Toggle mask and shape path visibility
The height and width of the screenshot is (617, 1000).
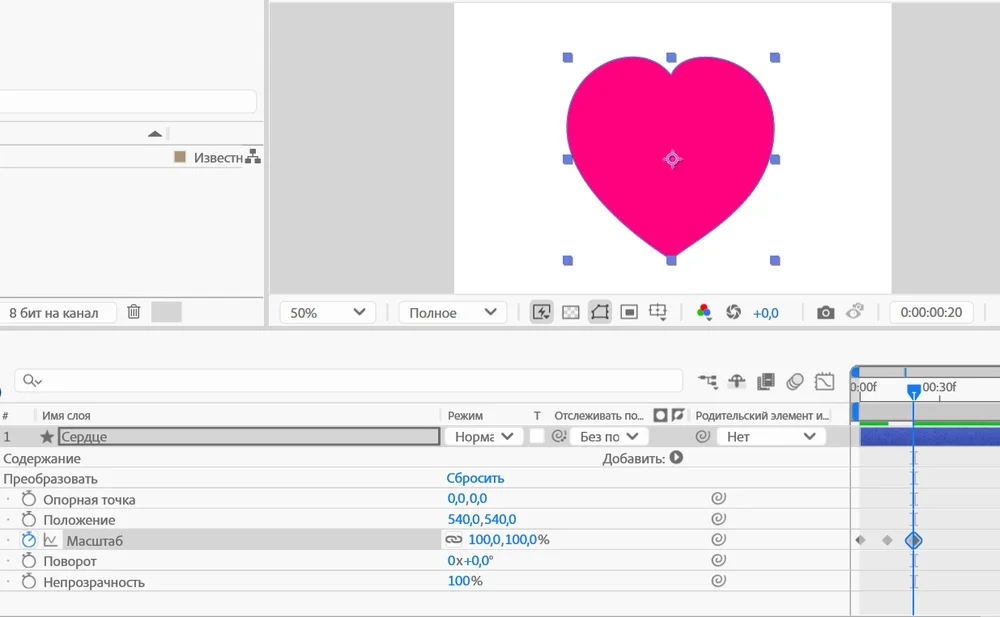coord(600,312)
